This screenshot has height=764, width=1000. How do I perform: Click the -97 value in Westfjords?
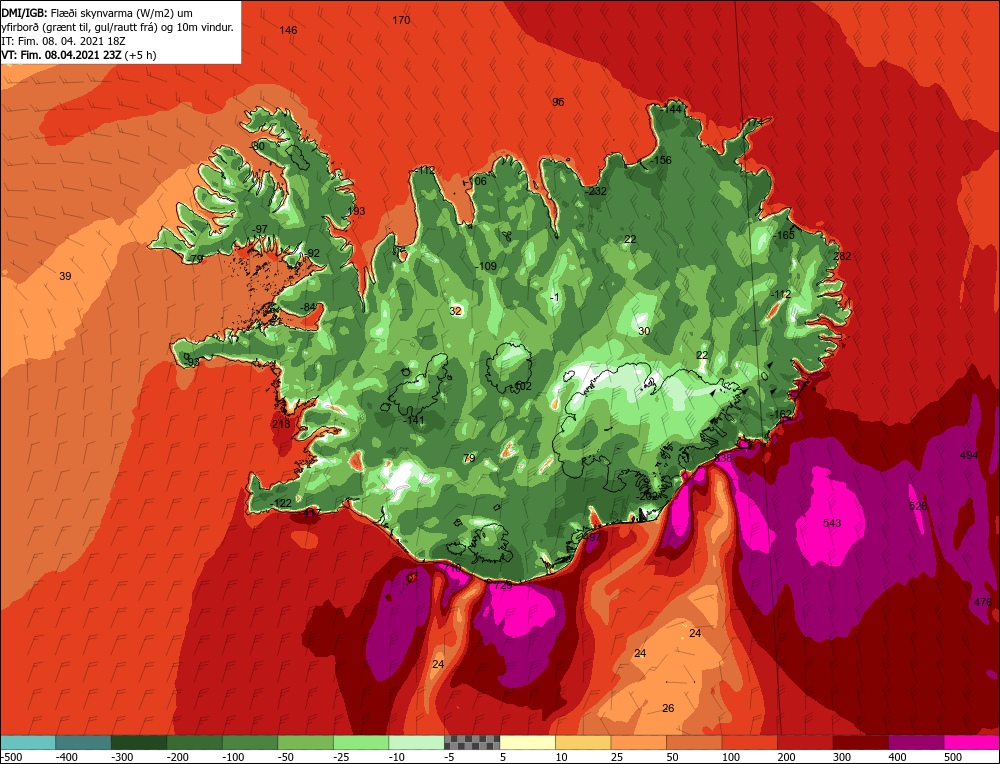260,230
